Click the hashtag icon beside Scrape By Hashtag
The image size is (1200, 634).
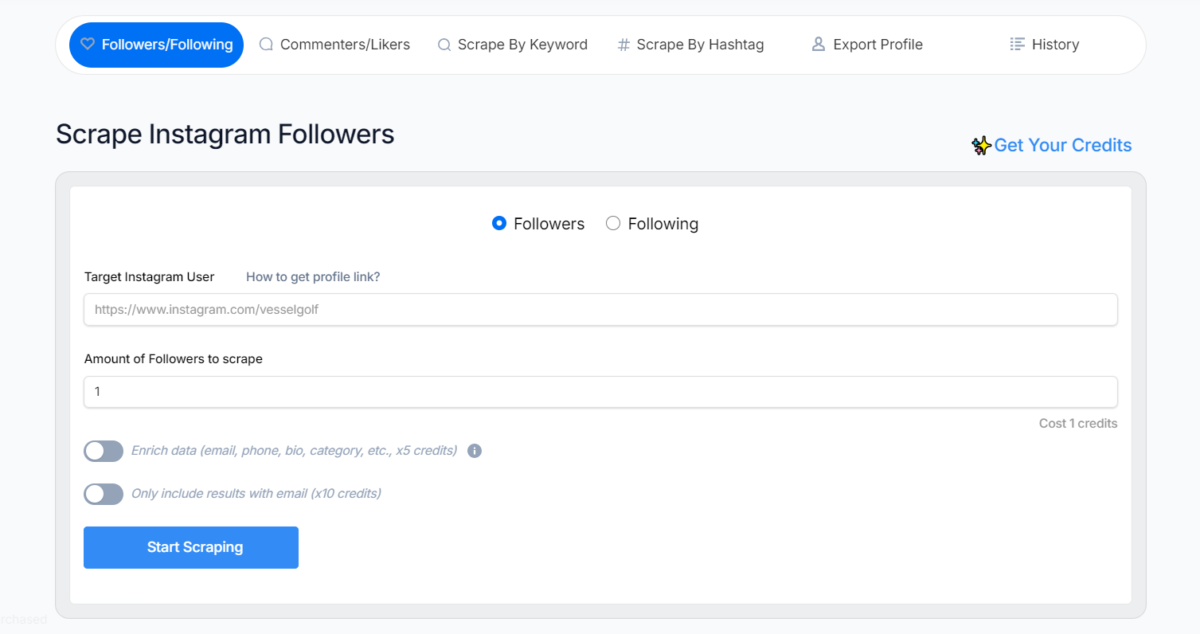point(624,45)
